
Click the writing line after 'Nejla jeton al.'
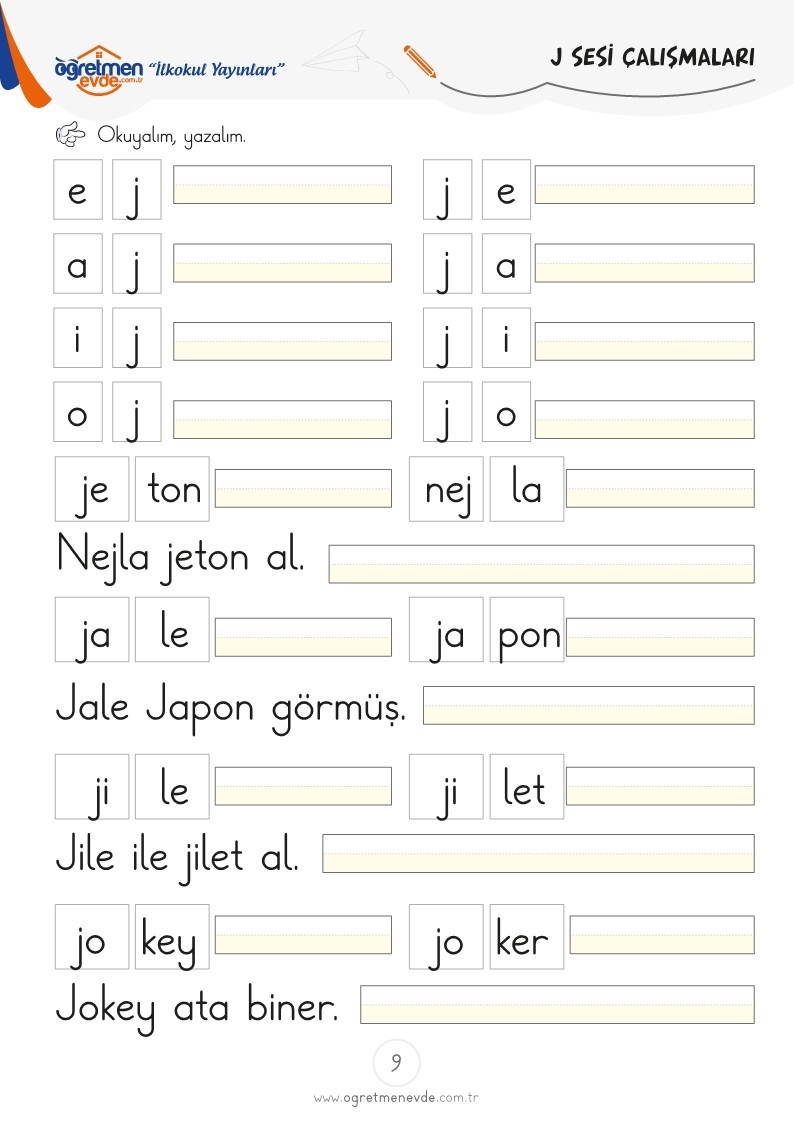click(x=542, y=564)
